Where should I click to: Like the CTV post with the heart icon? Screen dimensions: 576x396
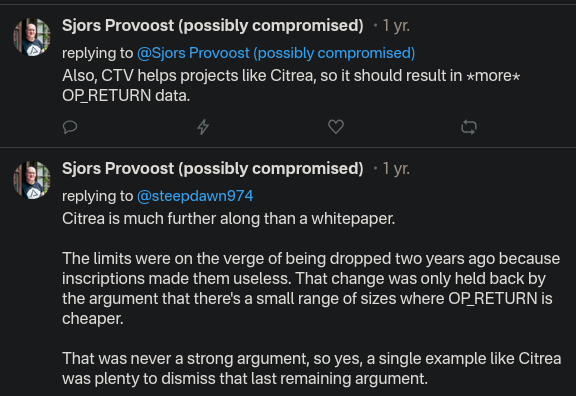(336, 127)
